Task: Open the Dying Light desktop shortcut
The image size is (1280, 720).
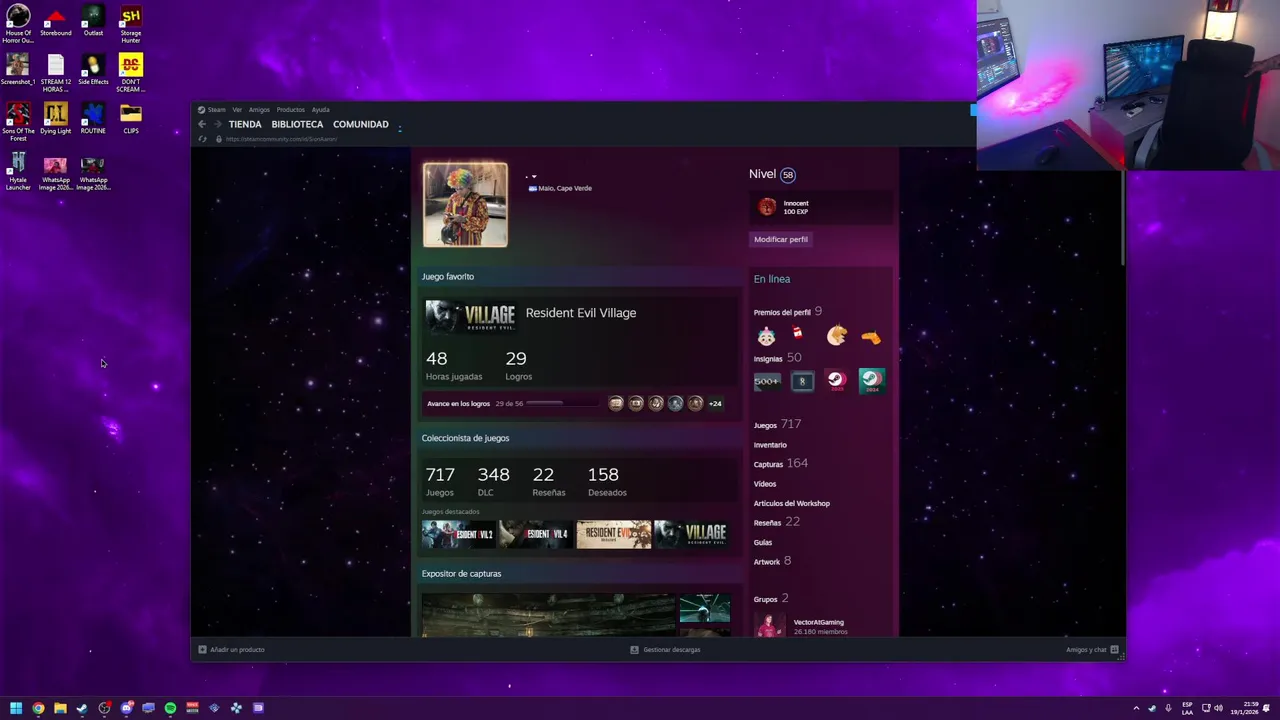Action: pyautogui.click(x=55, y=119)
